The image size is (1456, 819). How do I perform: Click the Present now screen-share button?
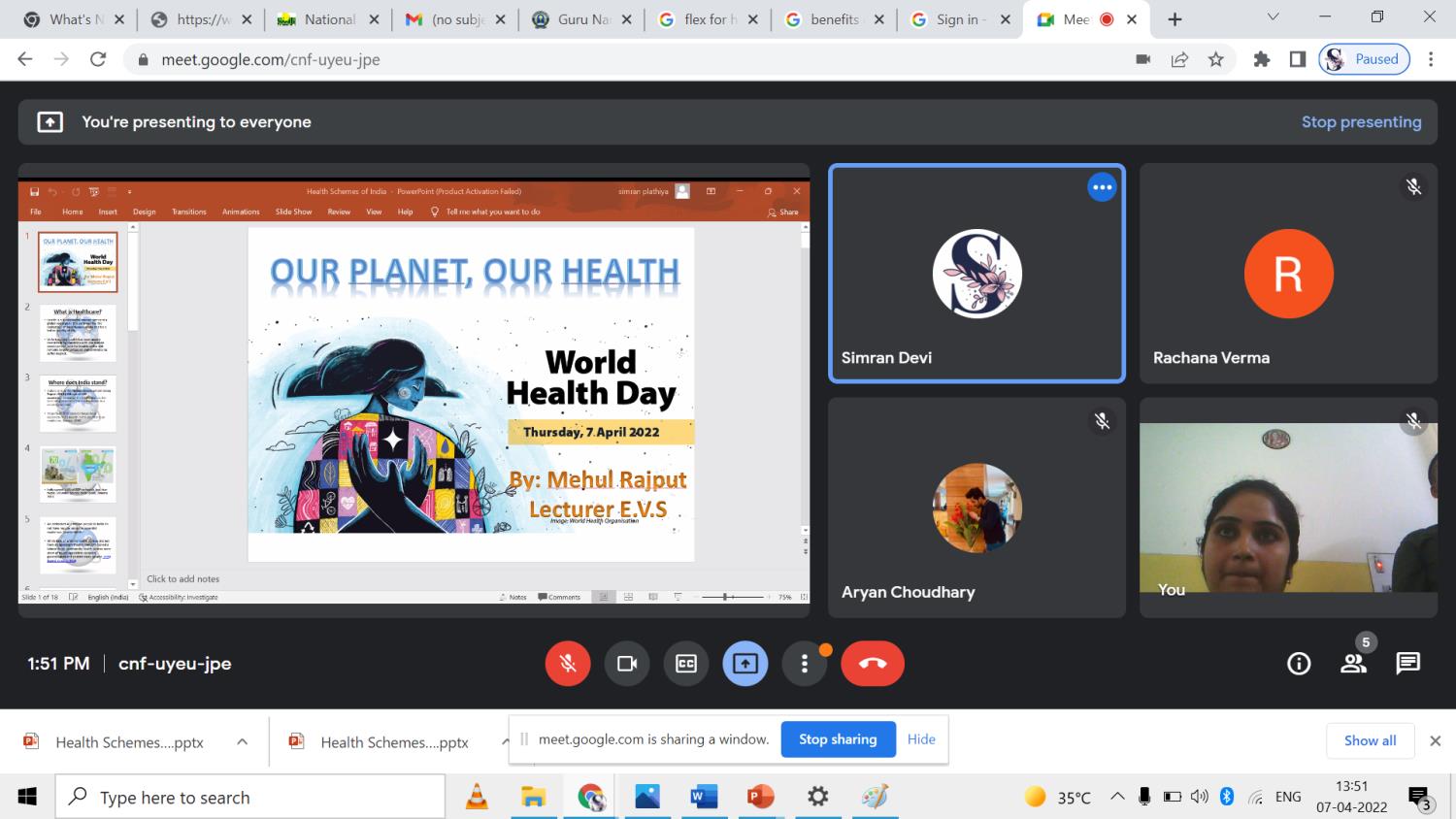pyautogui.click(x=745, y=664)
